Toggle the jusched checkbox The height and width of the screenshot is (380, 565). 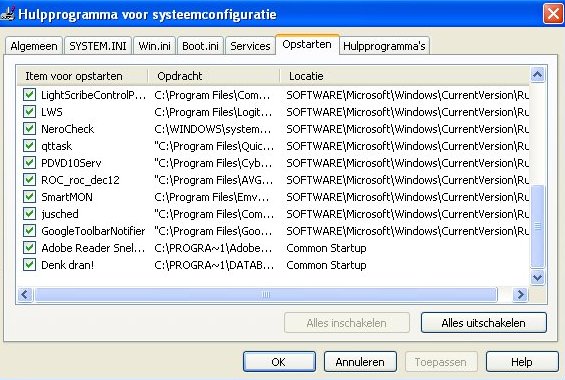(x=29, y=214)
